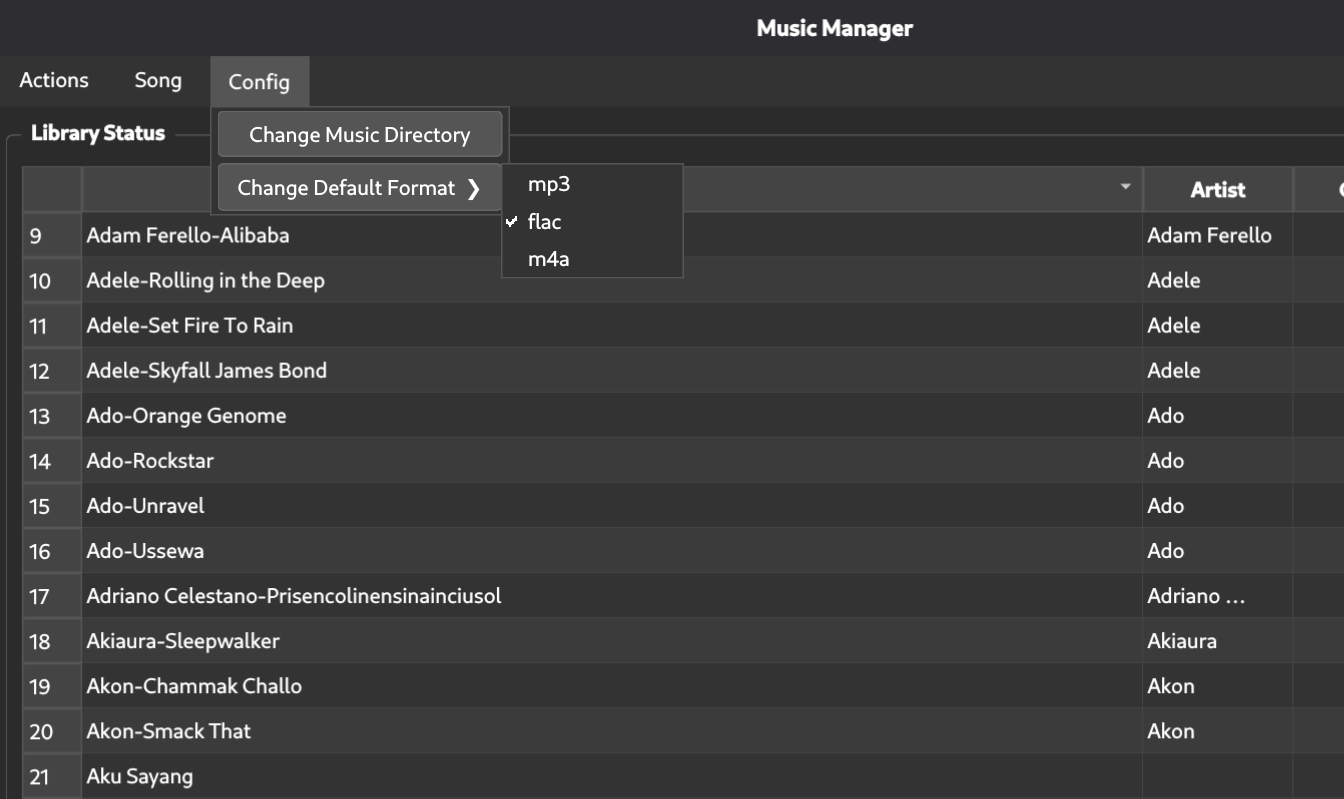Click Akiaura artist cell
This screenshot has width=1344, height=799.
click(1182, 641)
